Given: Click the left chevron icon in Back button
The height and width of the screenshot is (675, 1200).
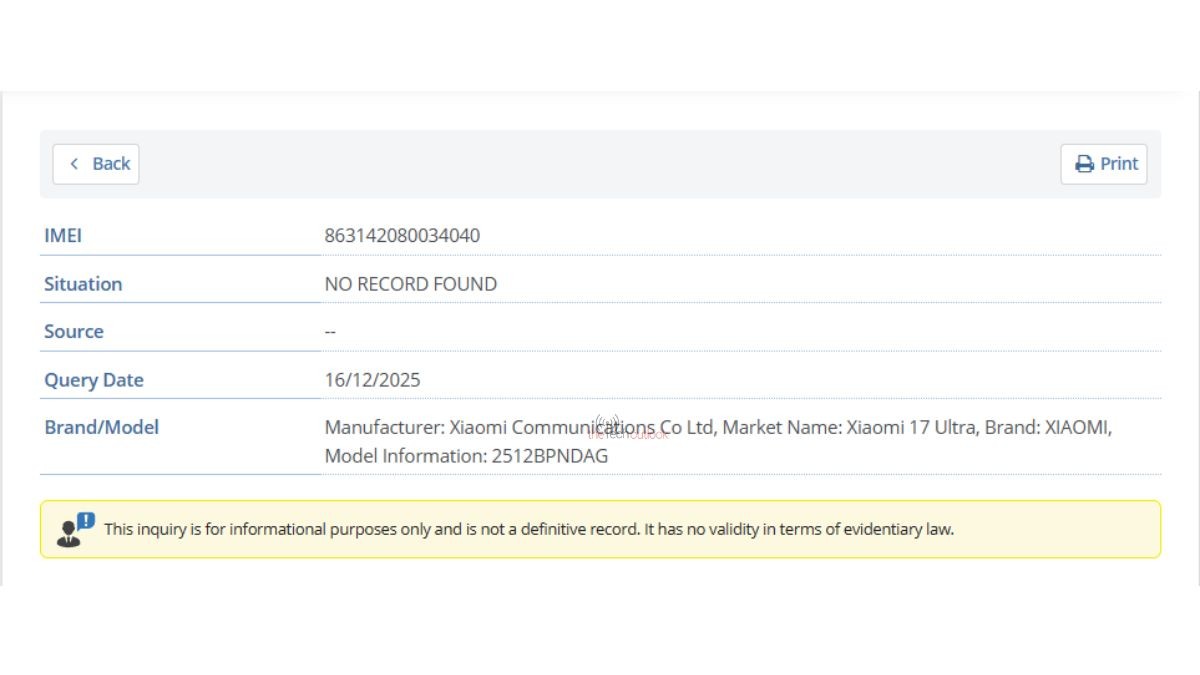Looking at the screenshot, I should pyautogui.click(x=72, y=163).
